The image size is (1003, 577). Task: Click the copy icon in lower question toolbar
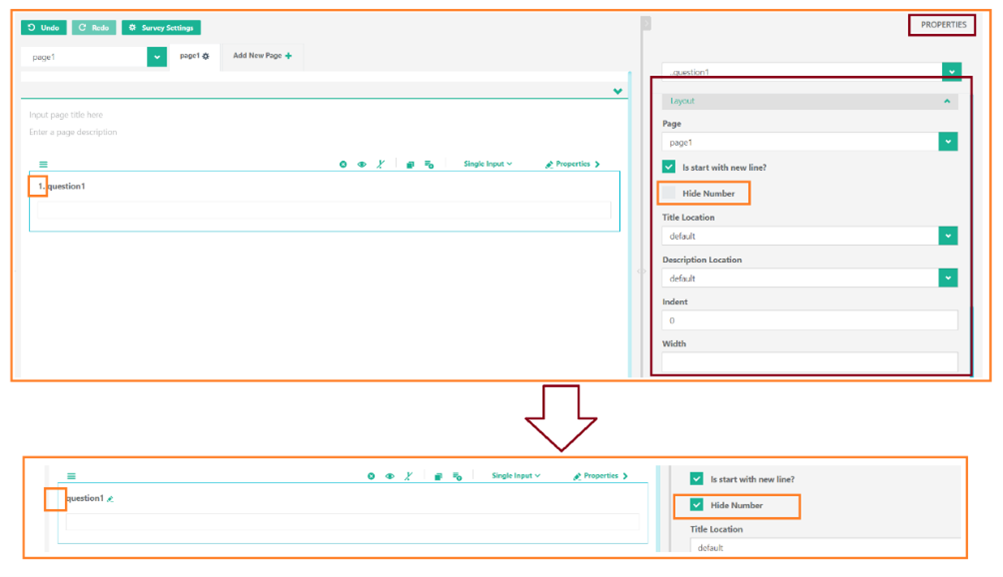point(438,476)
